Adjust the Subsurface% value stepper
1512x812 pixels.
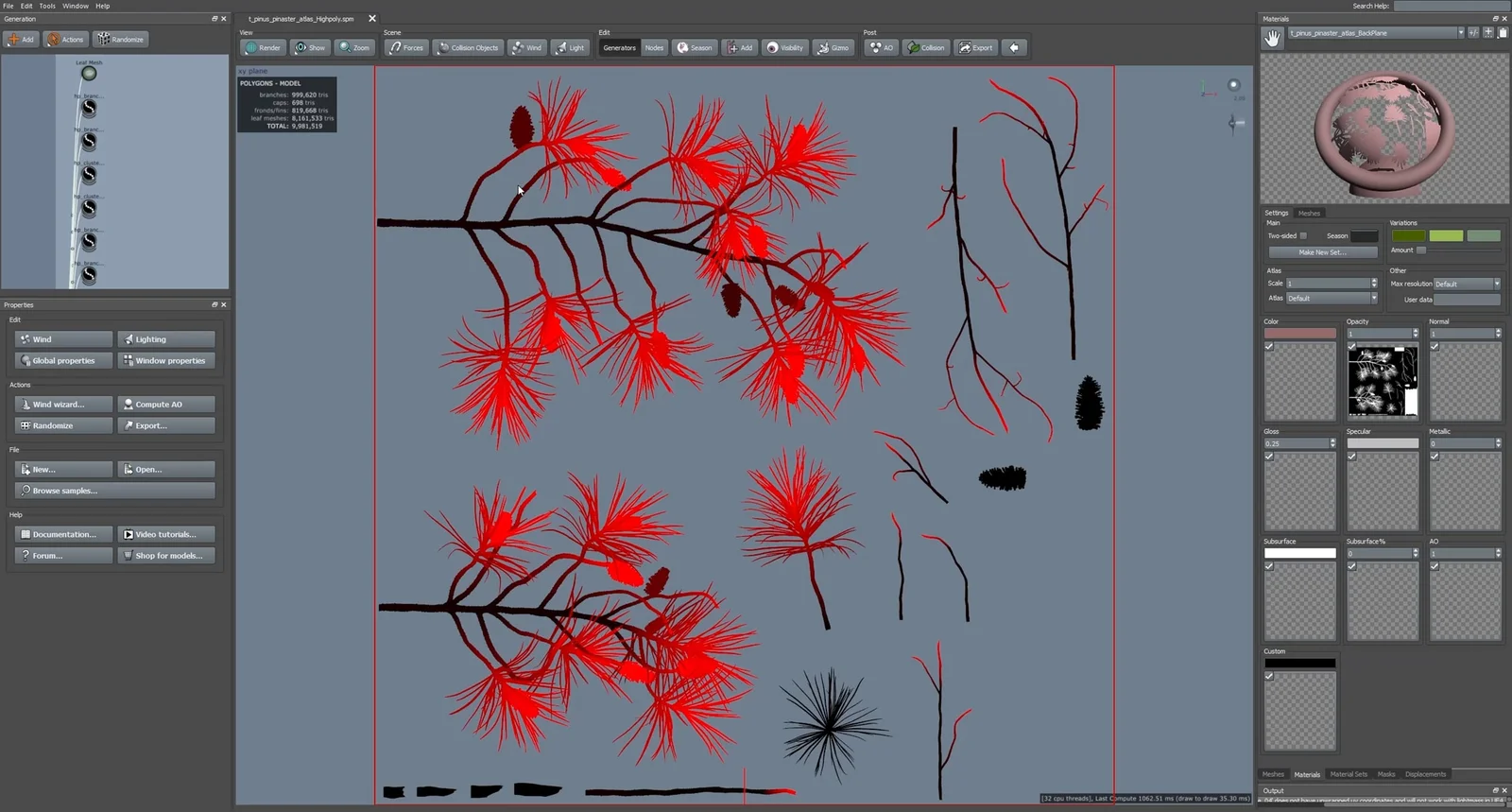1415,553
